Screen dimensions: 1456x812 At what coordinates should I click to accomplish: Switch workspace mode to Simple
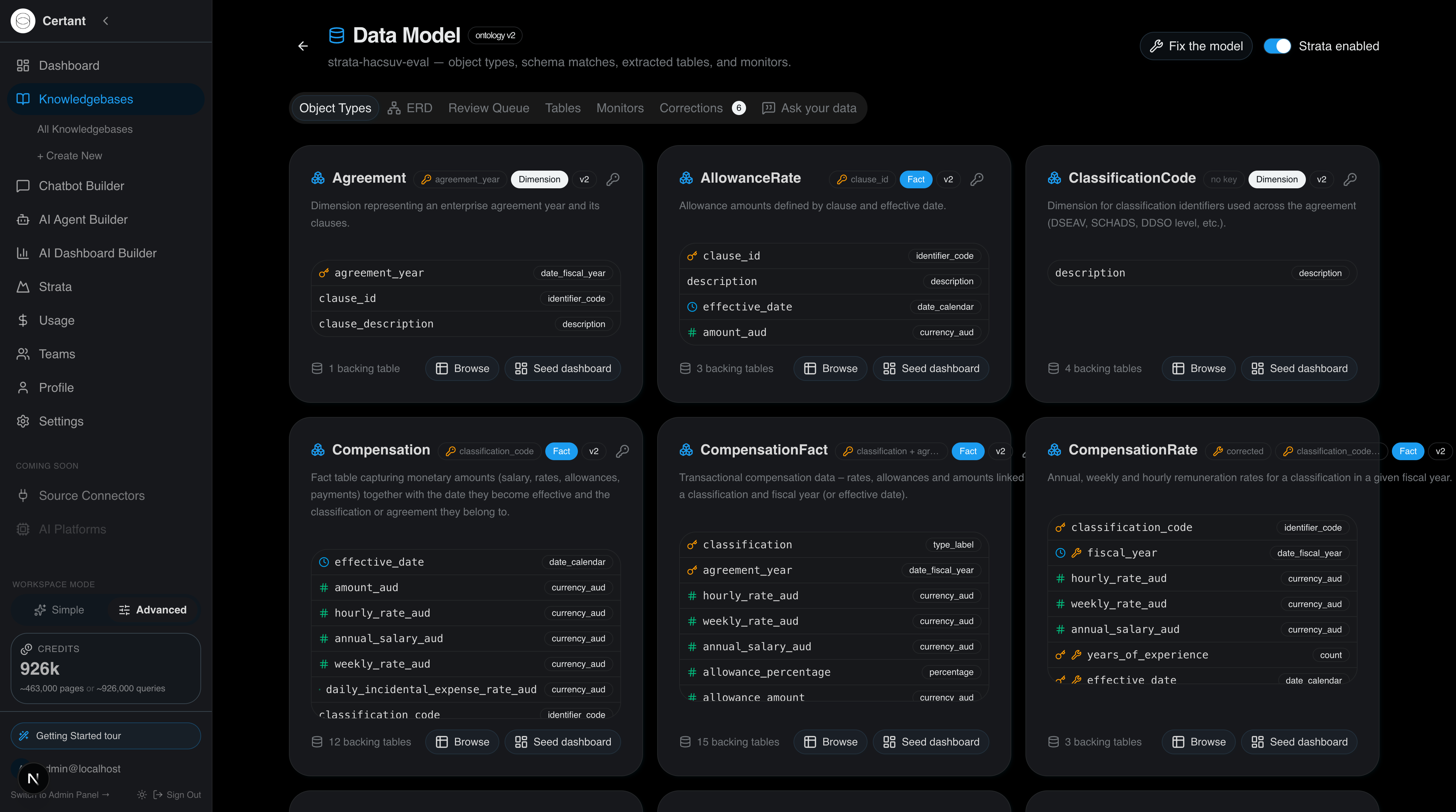tap(59, 610)
